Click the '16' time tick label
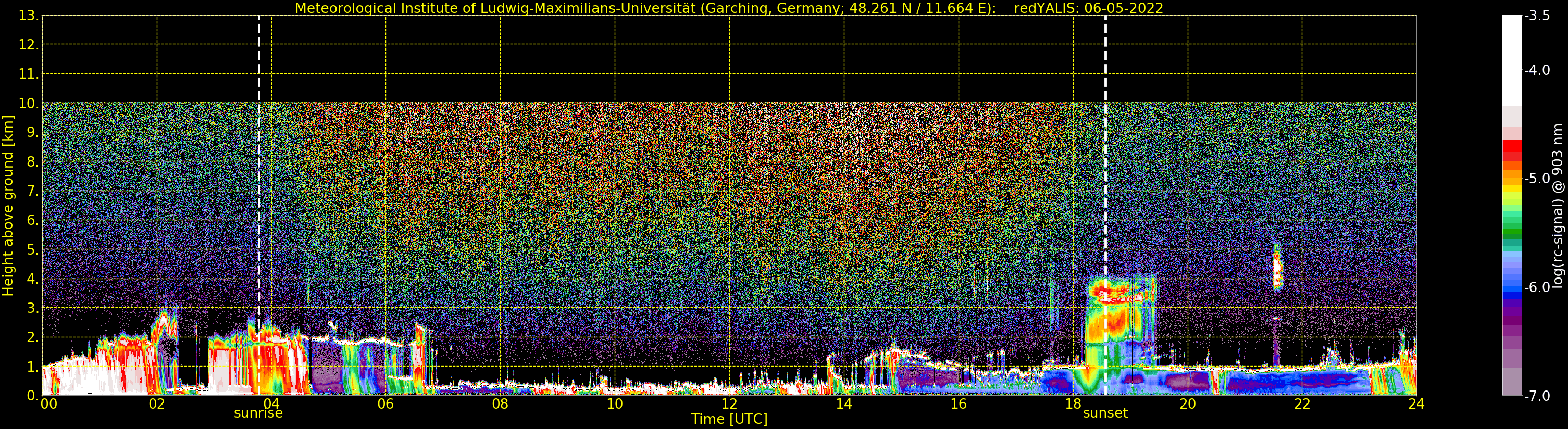This screenshot has height=429, width=1568. click(x=959, y=403)
